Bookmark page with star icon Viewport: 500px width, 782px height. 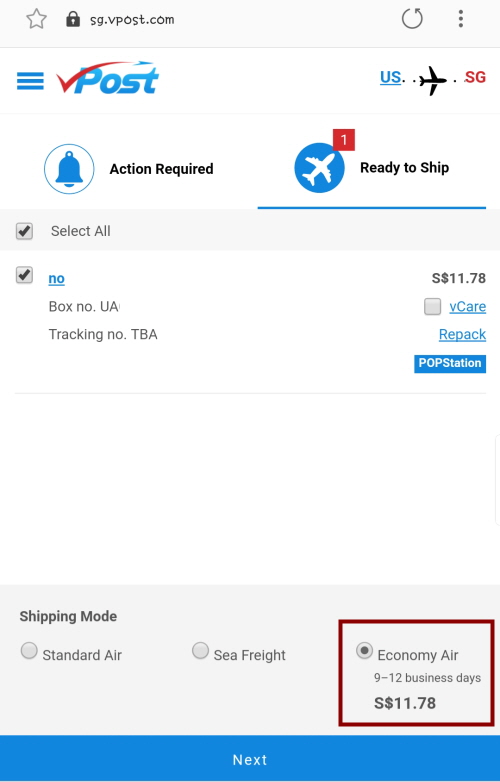[x=36, y=19]
